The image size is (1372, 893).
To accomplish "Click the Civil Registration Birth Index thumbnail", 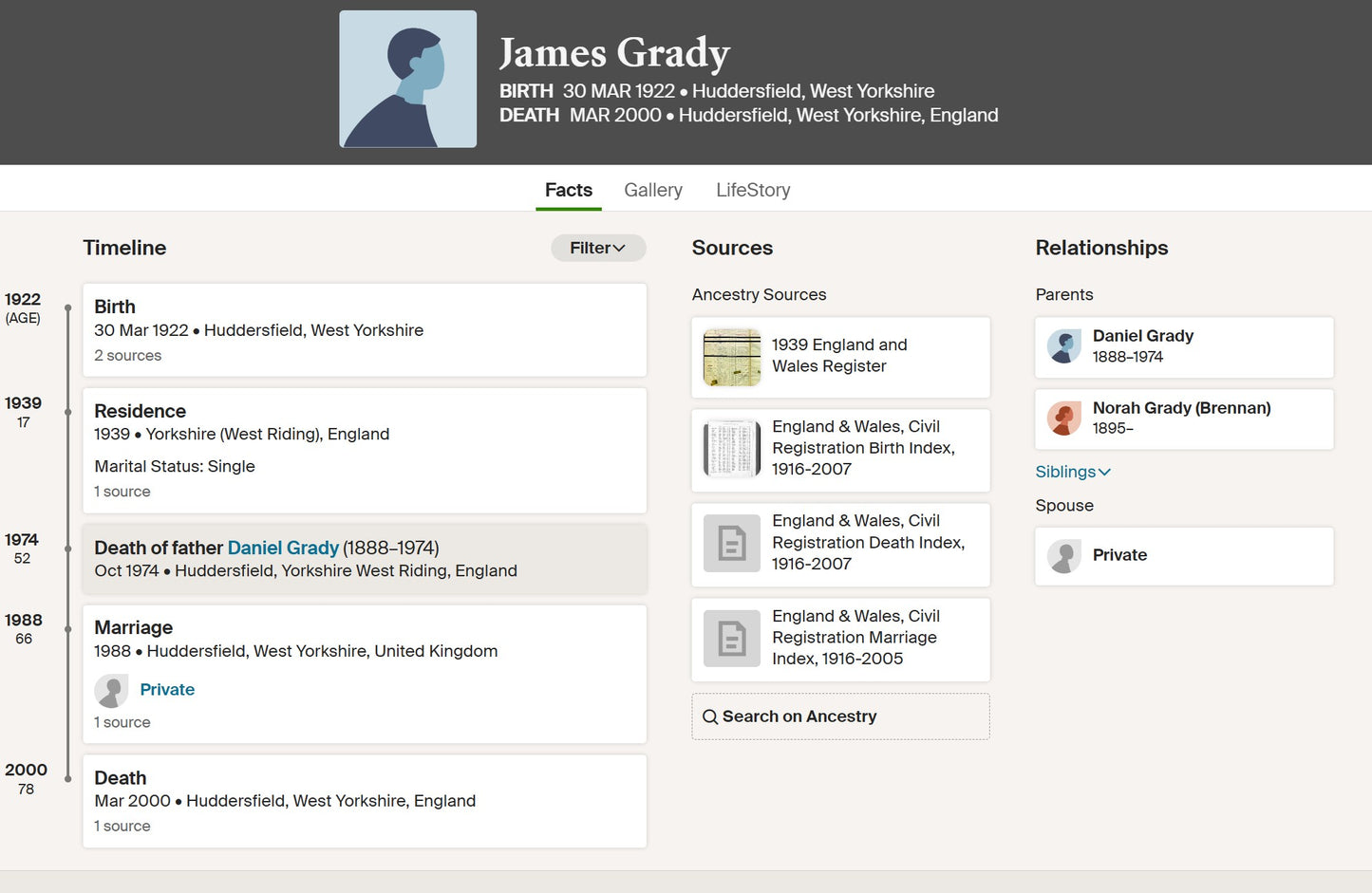I will click(x=732, y=448).
